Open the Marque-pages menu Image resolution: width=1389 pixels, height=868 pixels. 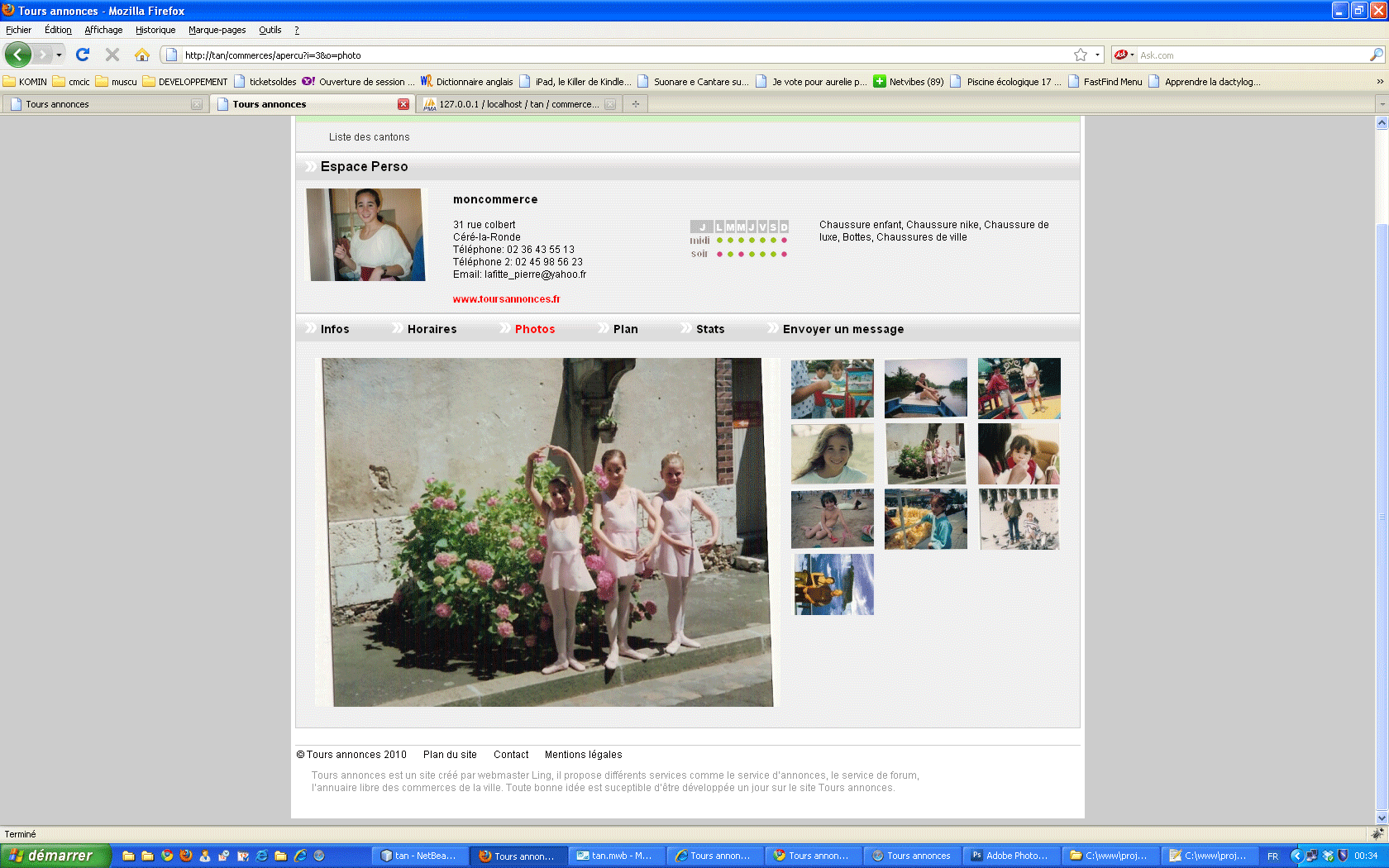coord(217,30)
